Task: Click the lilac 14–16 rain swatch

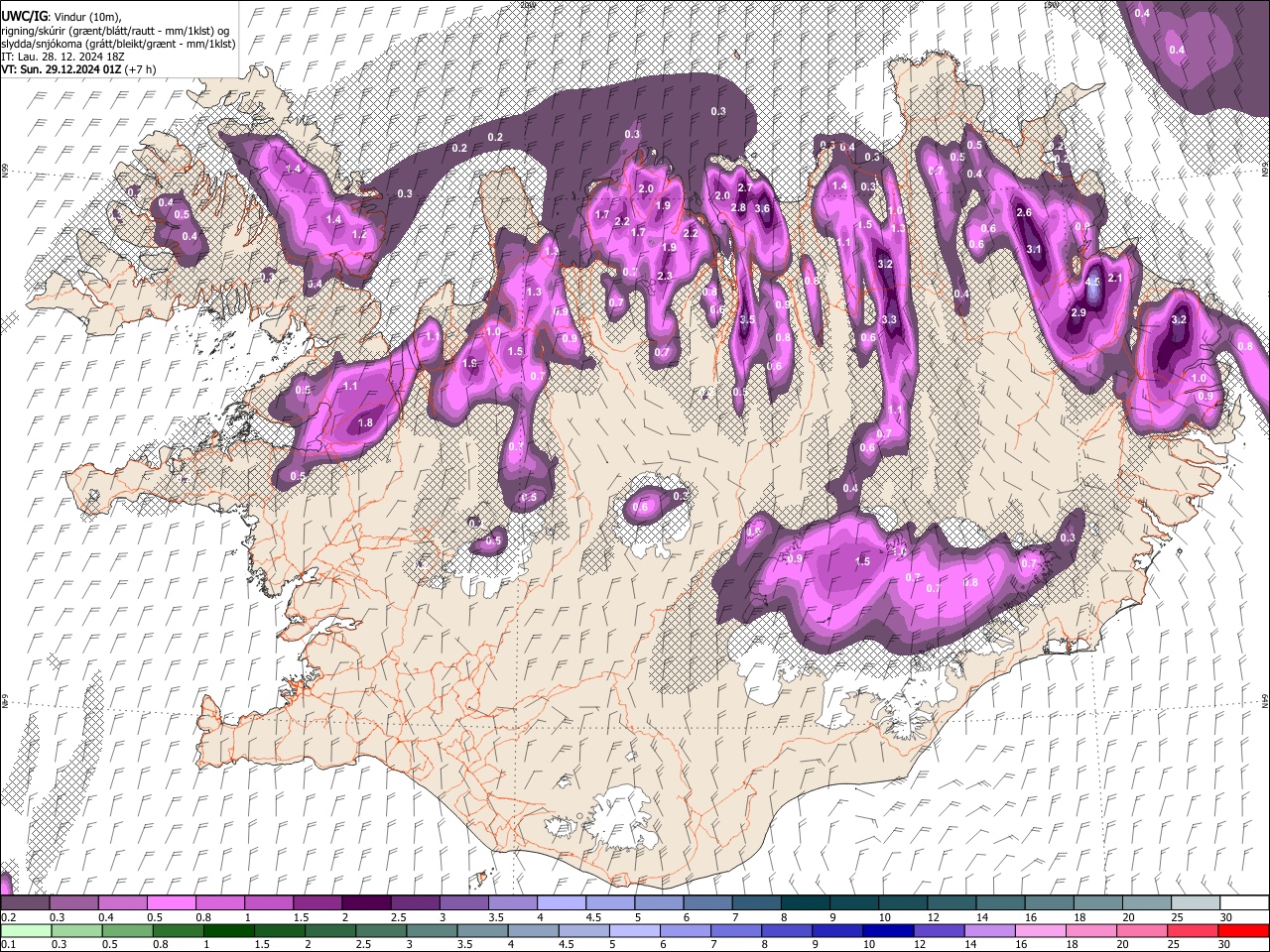Action: (x=989, y=930)
